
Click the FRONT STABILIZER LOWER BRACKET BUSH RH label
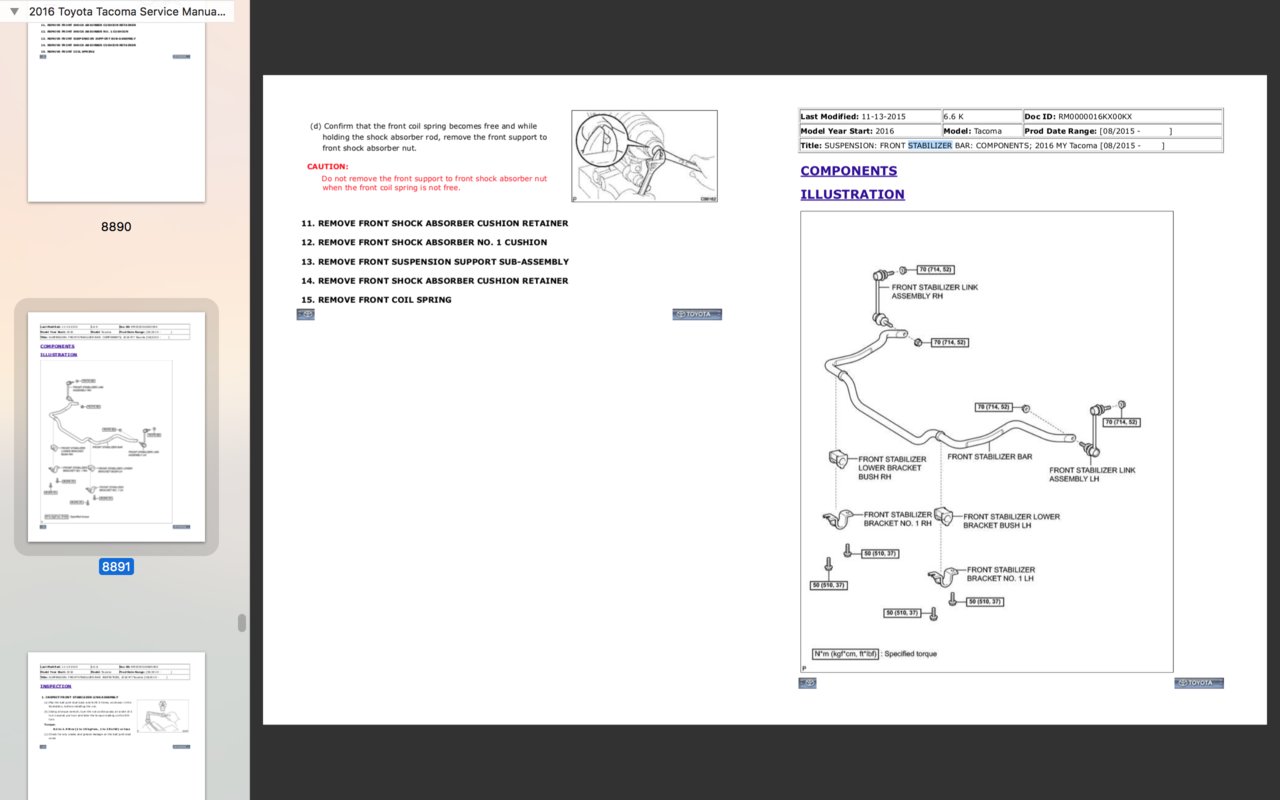(x=892, y=468)
